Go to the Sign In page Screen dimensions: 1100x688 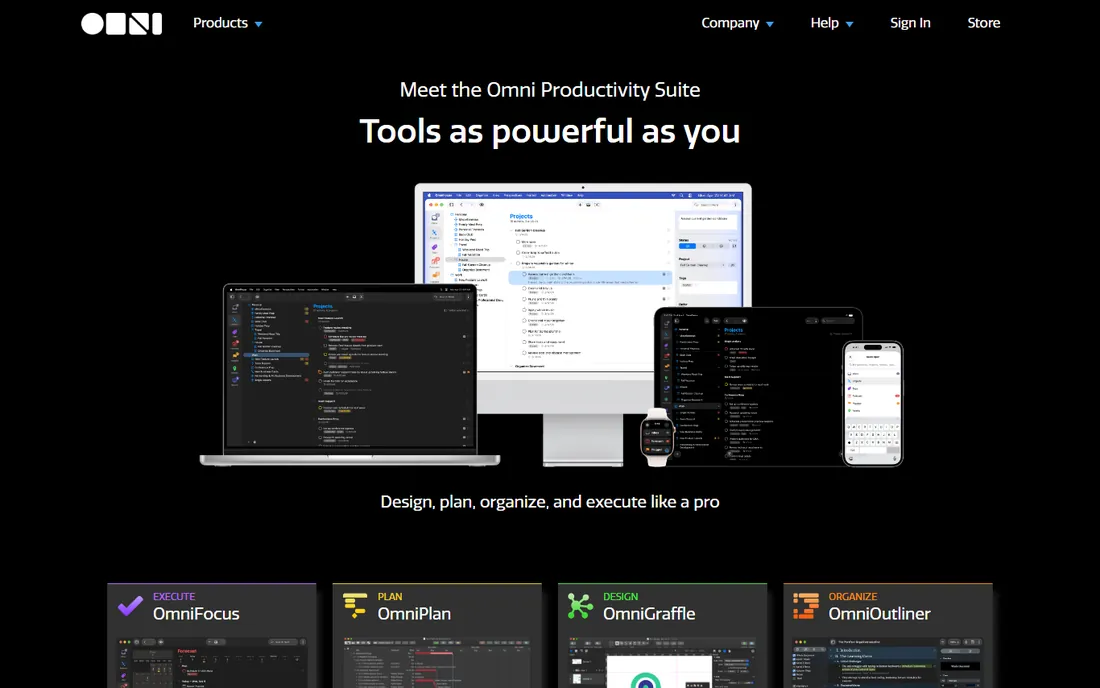coord(910,23)
